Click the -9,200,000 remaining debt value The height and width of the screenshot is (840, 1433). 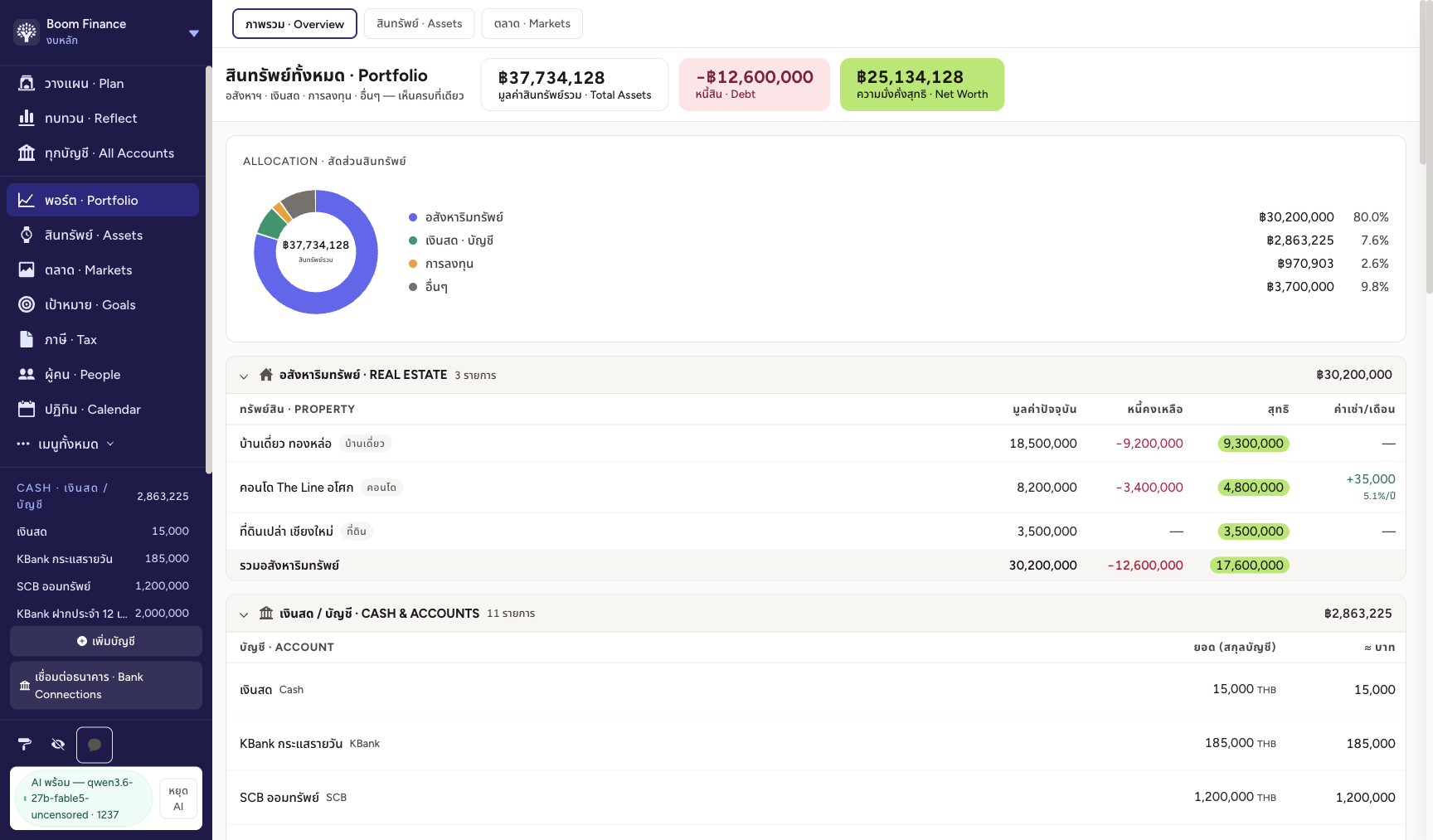[x=1149, y=444]
